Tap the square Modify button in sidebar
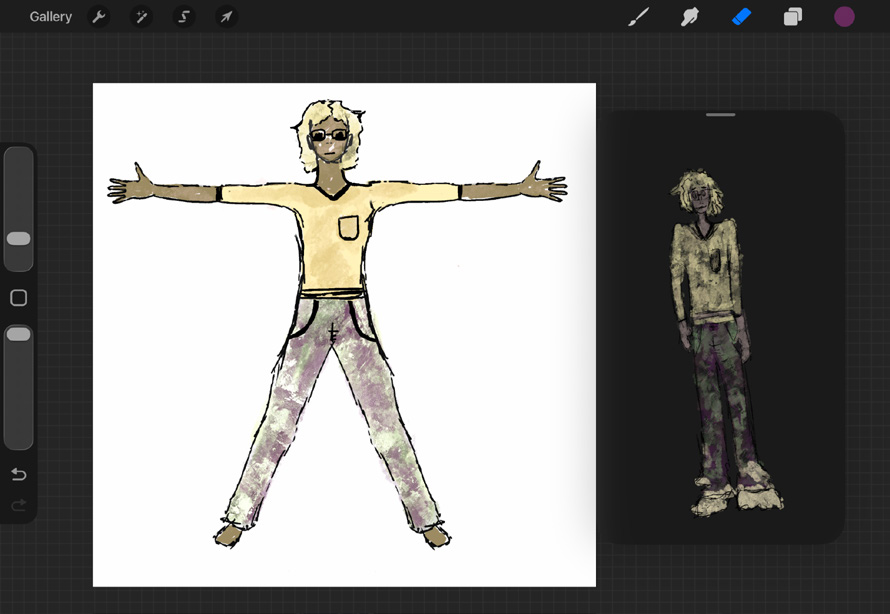 (x=19, y=298)
